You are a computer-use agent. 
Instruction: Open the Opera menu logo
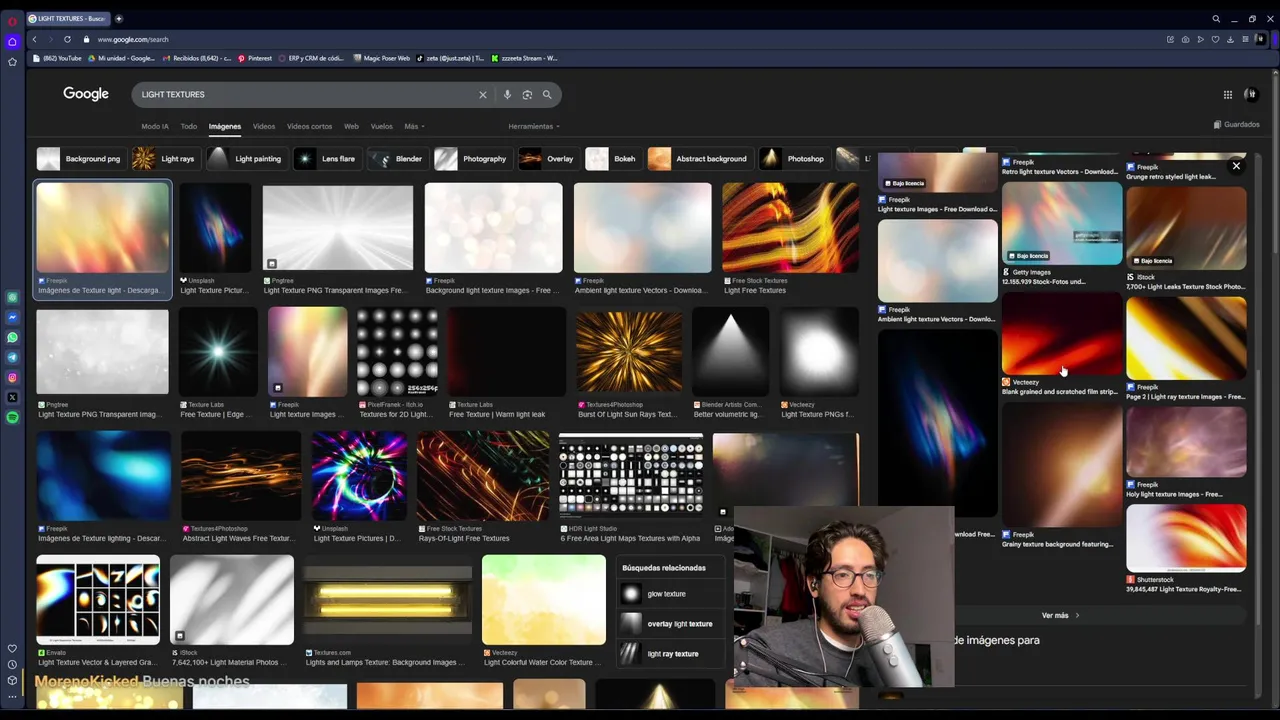12,21
